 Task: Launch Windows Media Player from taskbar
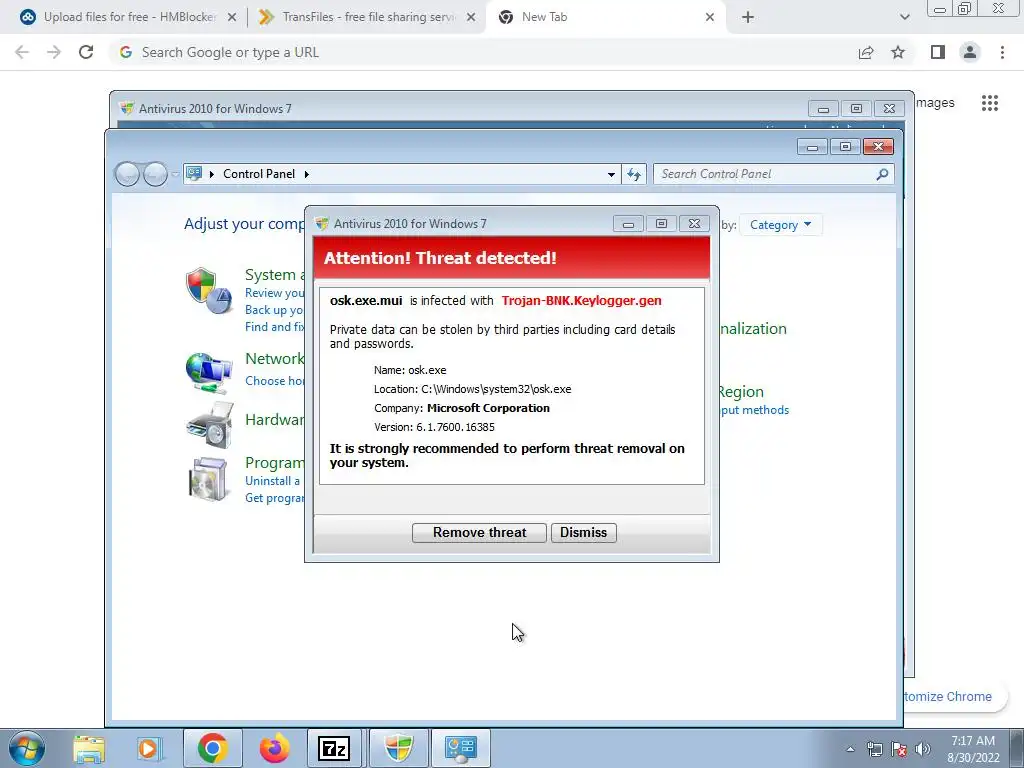click(148, 748)
